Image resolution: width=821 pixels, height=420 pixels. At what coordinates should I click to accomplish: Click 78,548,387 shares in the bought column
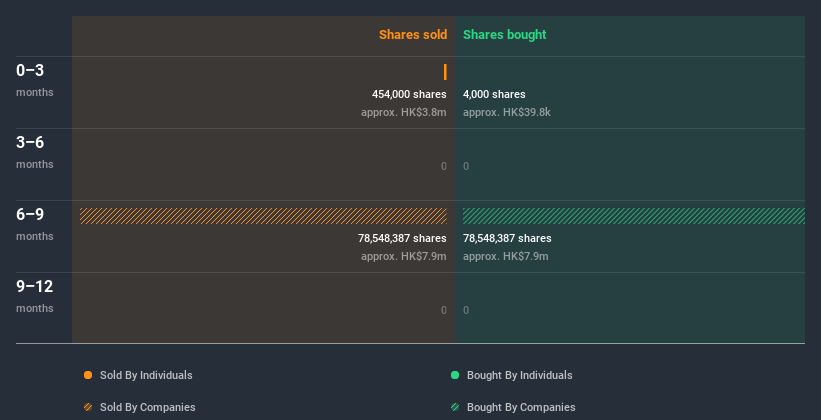click(x=507, y=238)
